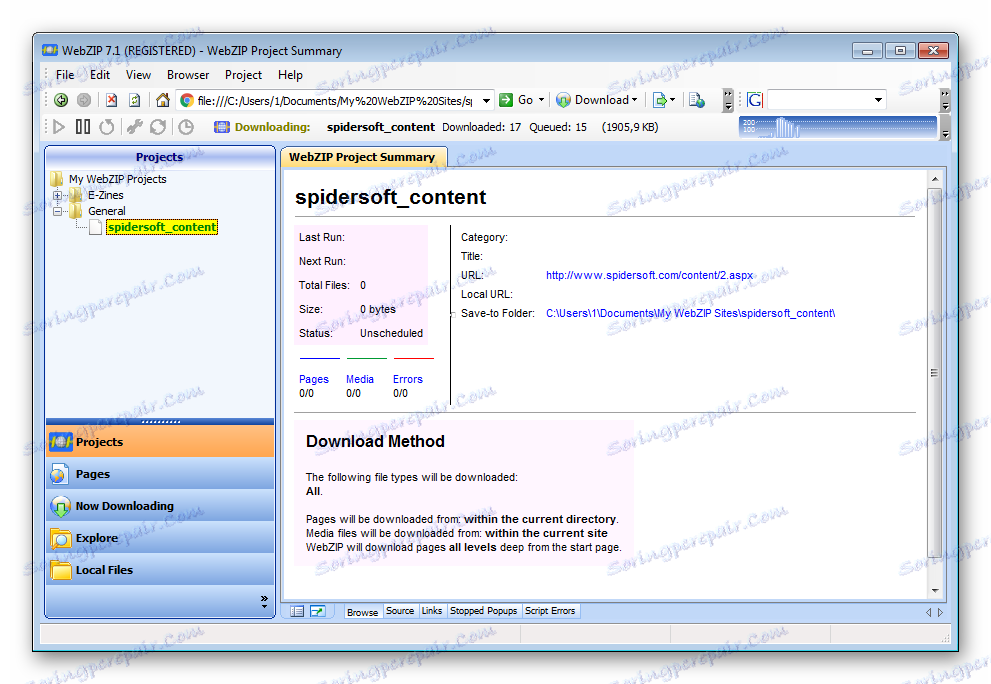Switch to the Stopped Popups tab
The height and width of the screenshot is (684, 991).
coord(483,611)
